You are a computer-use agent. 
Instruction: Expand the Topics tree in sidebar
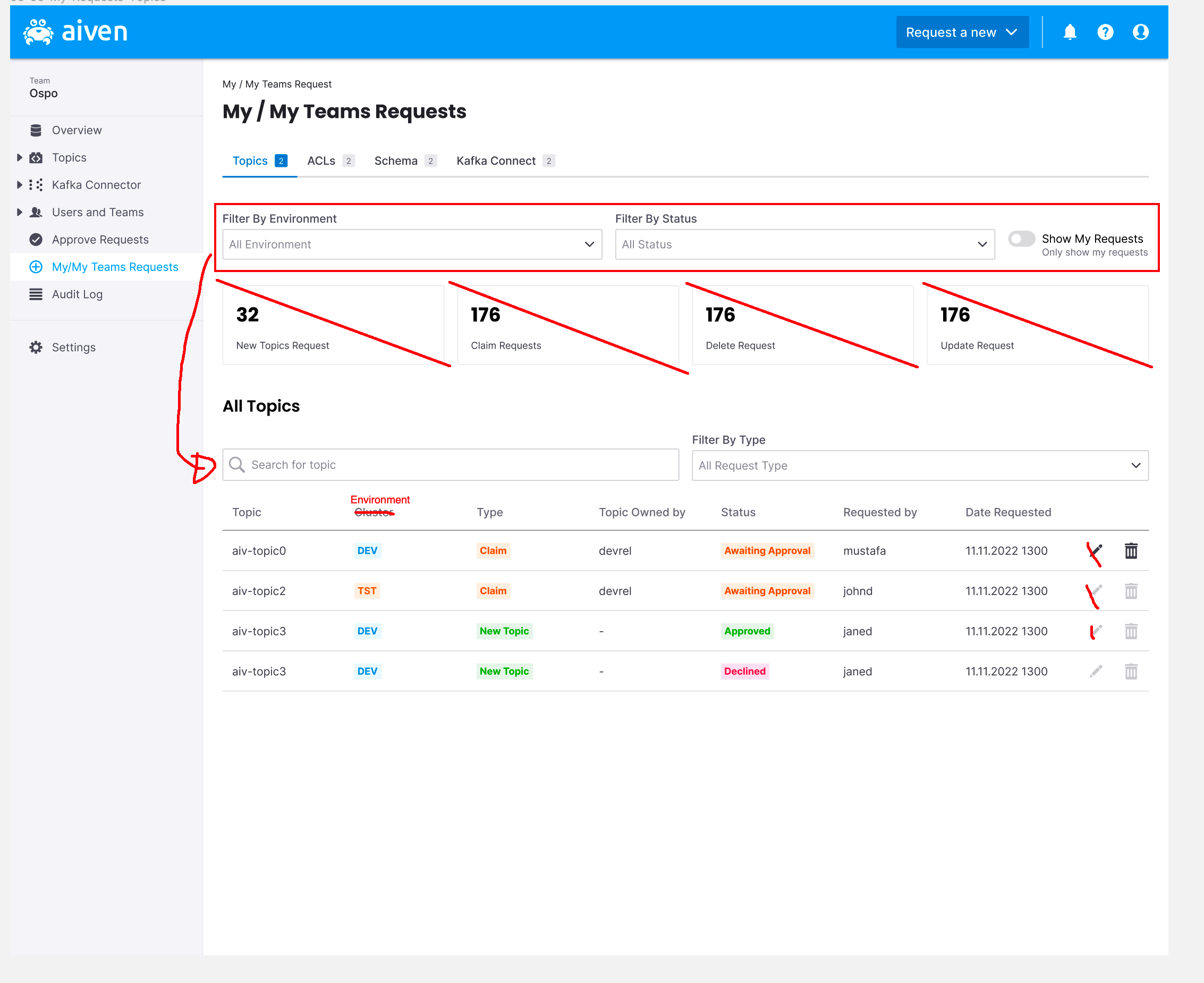tap(19, 157)
